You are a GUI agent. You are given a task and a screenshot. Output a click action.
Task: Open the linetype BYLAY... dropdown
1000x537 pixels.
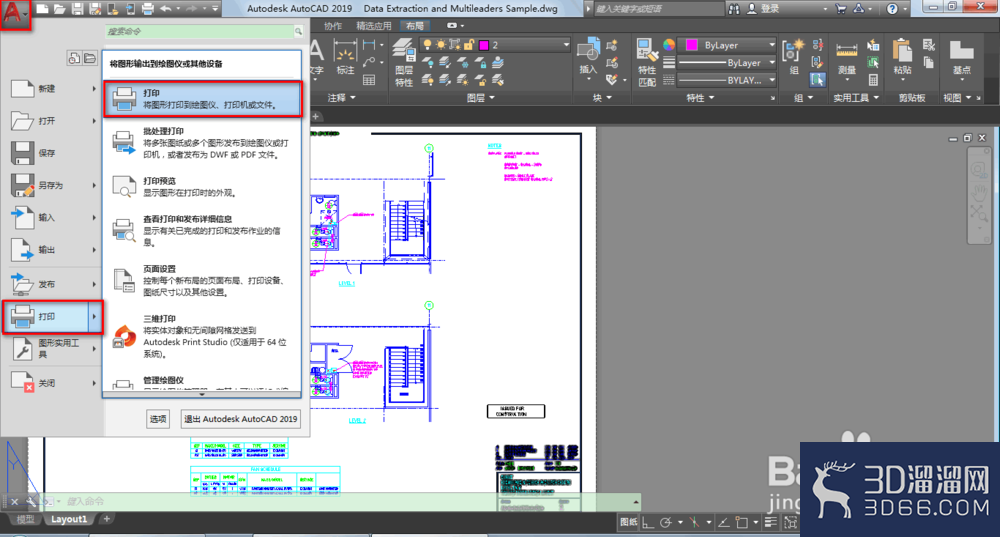click(x=727, y=80)
